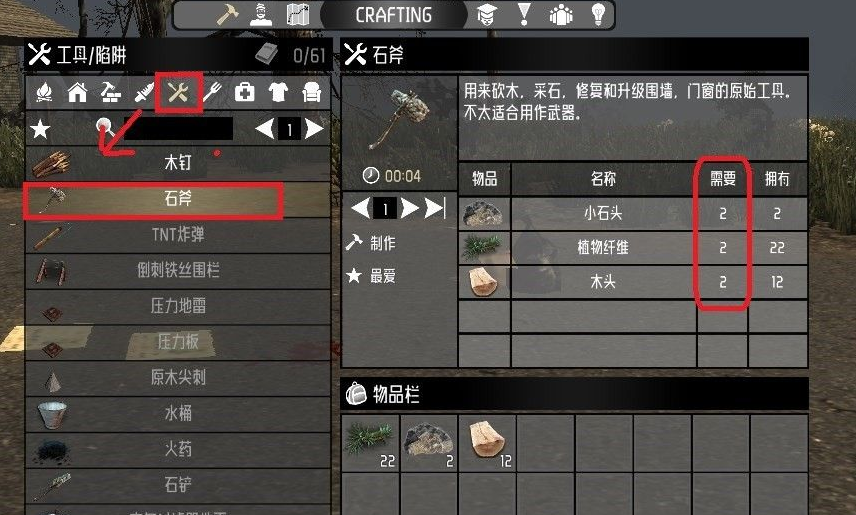
Task: Open the character icon tab
Action: (261, 15)
